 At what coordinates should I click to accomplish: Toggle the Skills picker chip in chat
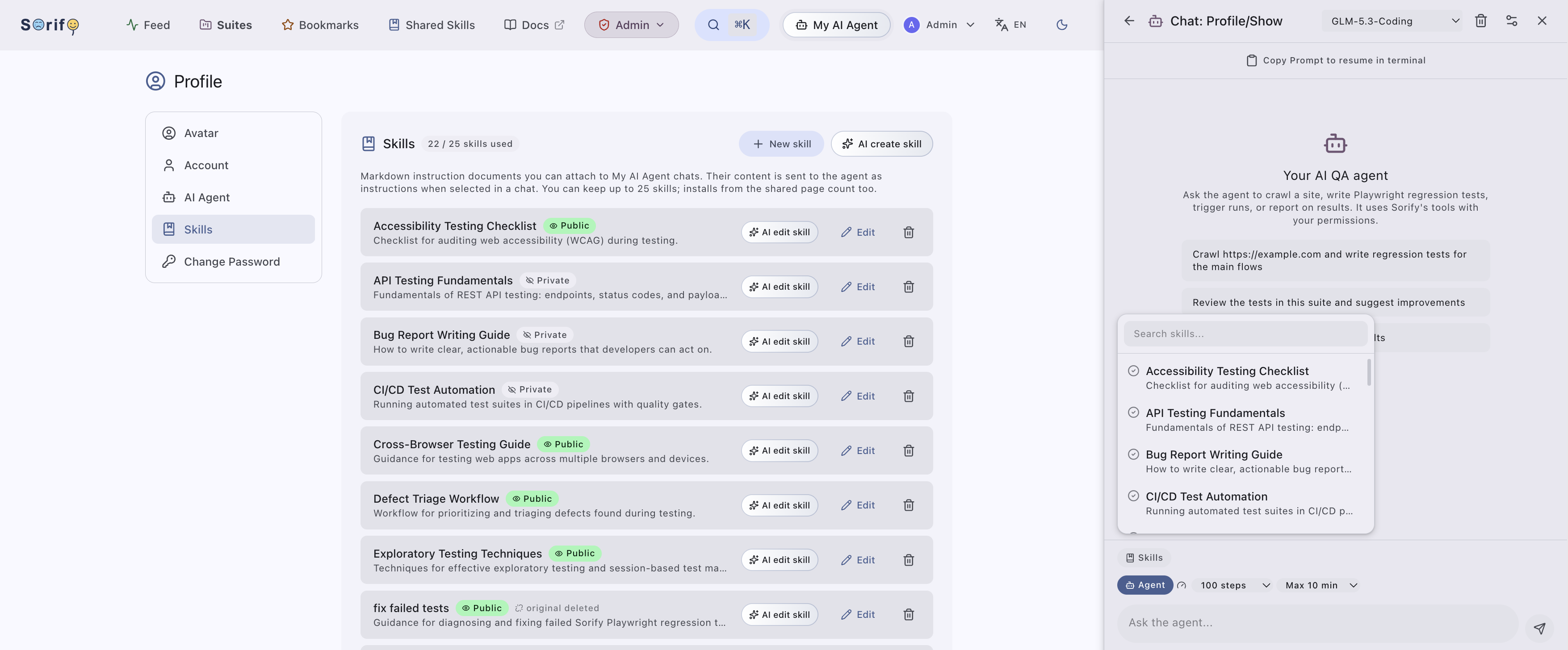point(1144,558)
